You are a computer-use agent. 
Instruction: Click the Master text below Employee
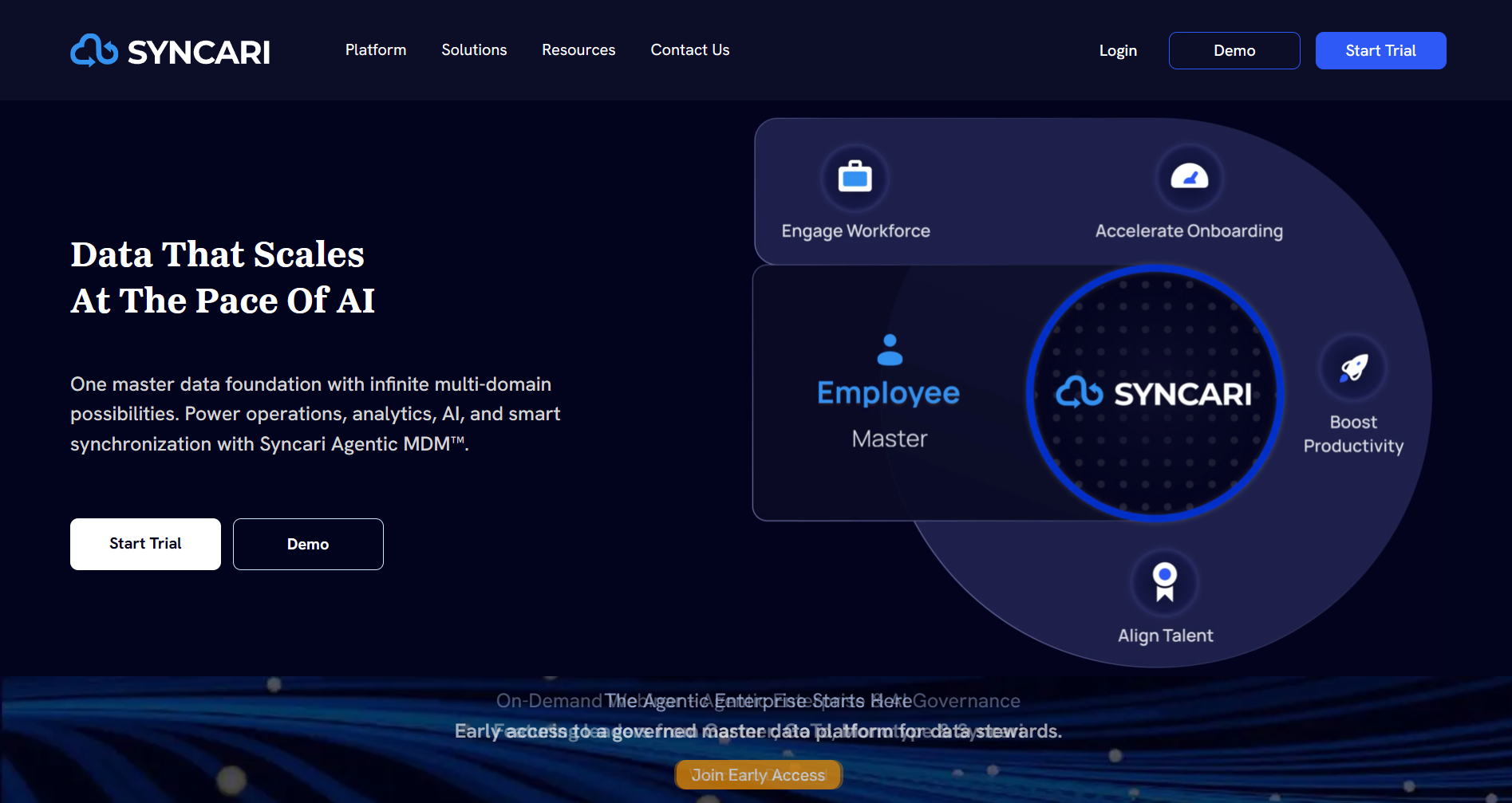point(890,439)
